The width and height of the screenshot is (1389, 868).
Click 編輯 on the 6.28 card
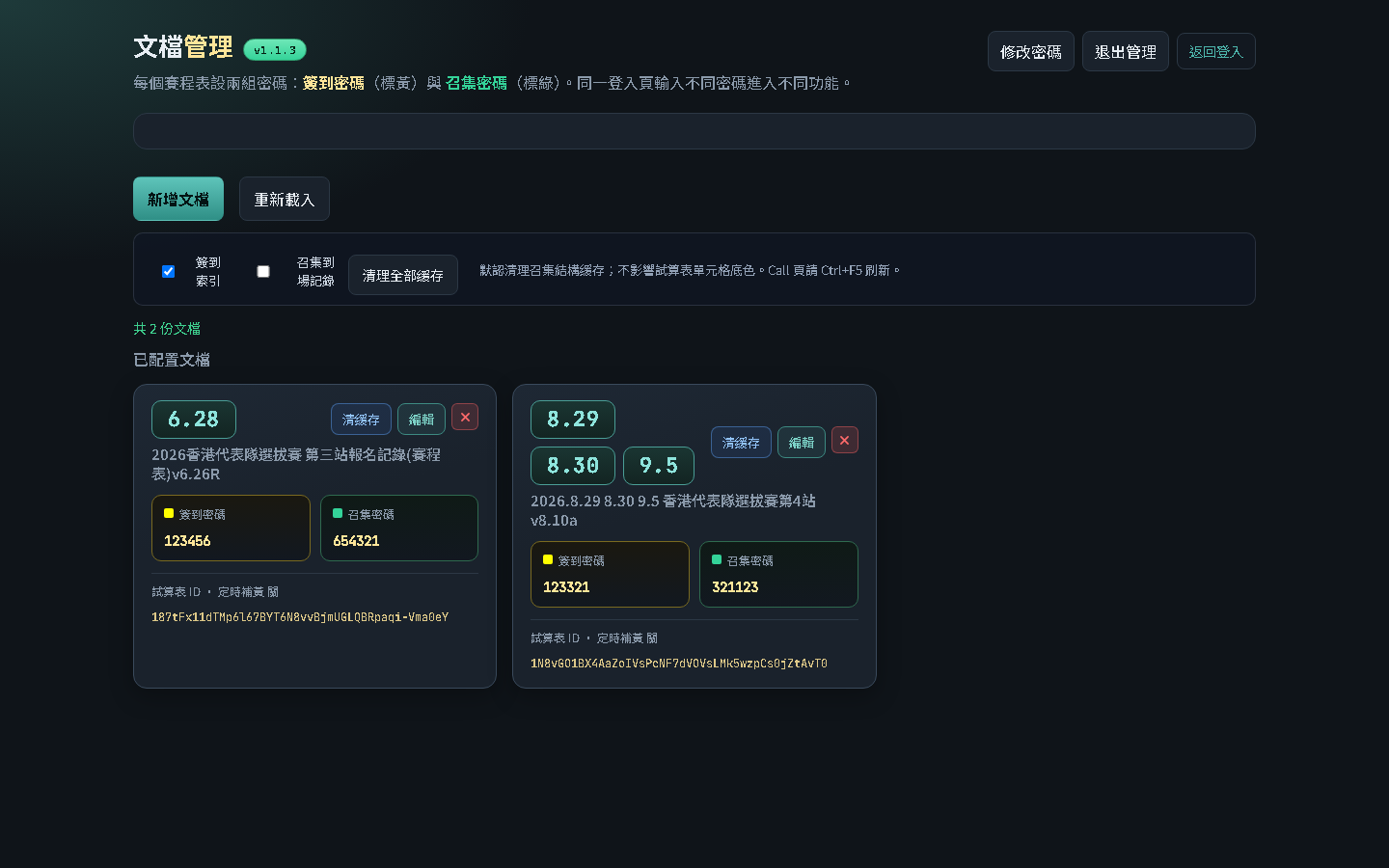422,420
